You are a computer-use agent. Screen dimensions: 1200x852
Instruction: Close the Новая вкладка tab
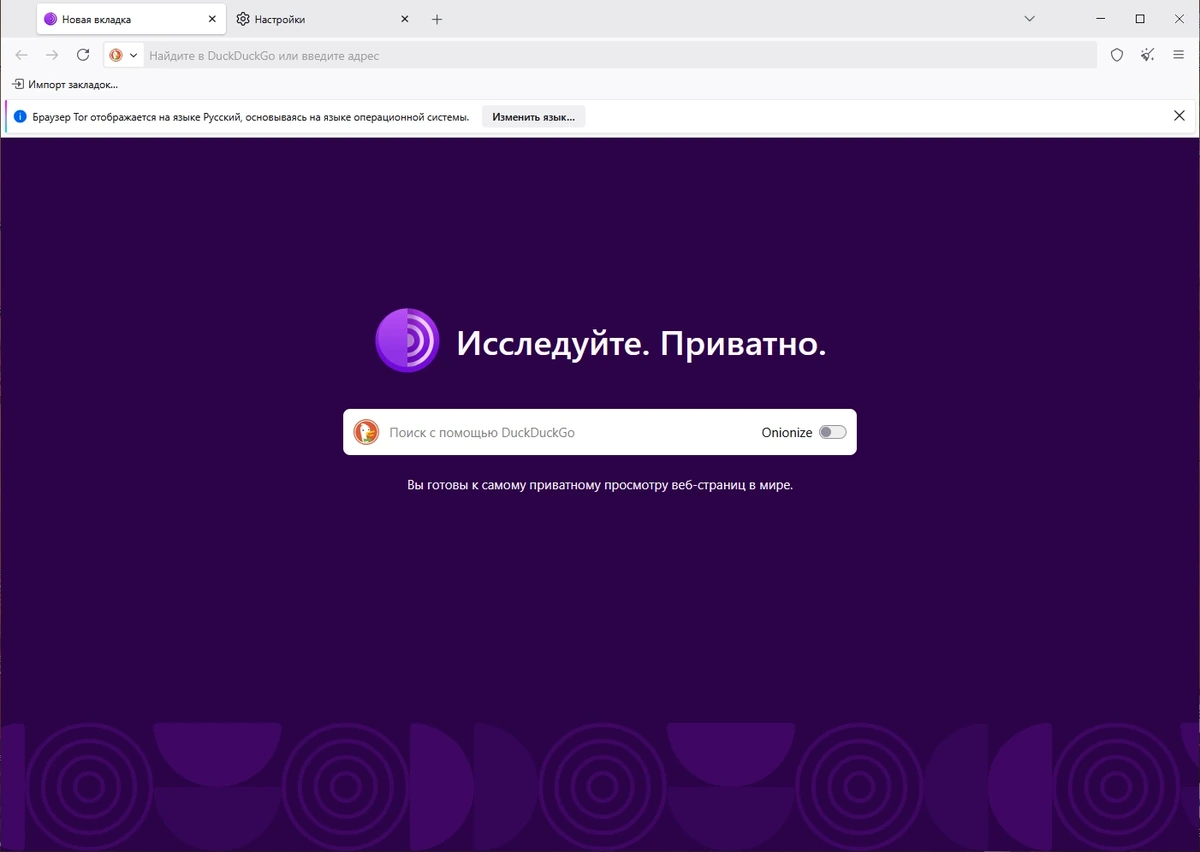212,19
